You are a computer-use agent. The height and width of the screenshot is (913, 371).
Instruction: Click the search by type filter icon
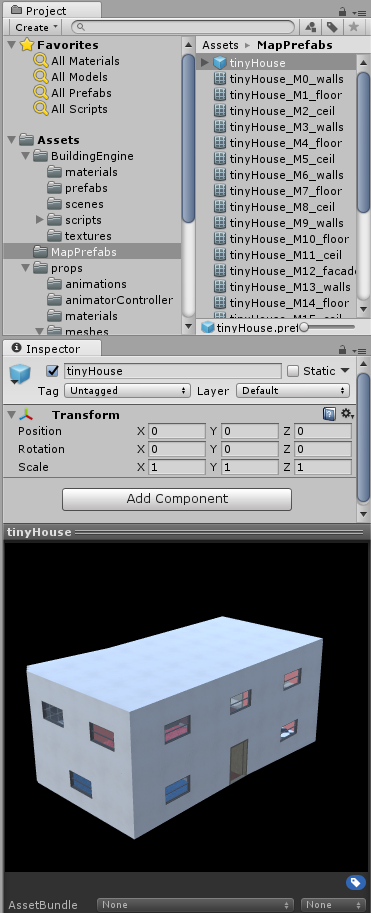310,27
